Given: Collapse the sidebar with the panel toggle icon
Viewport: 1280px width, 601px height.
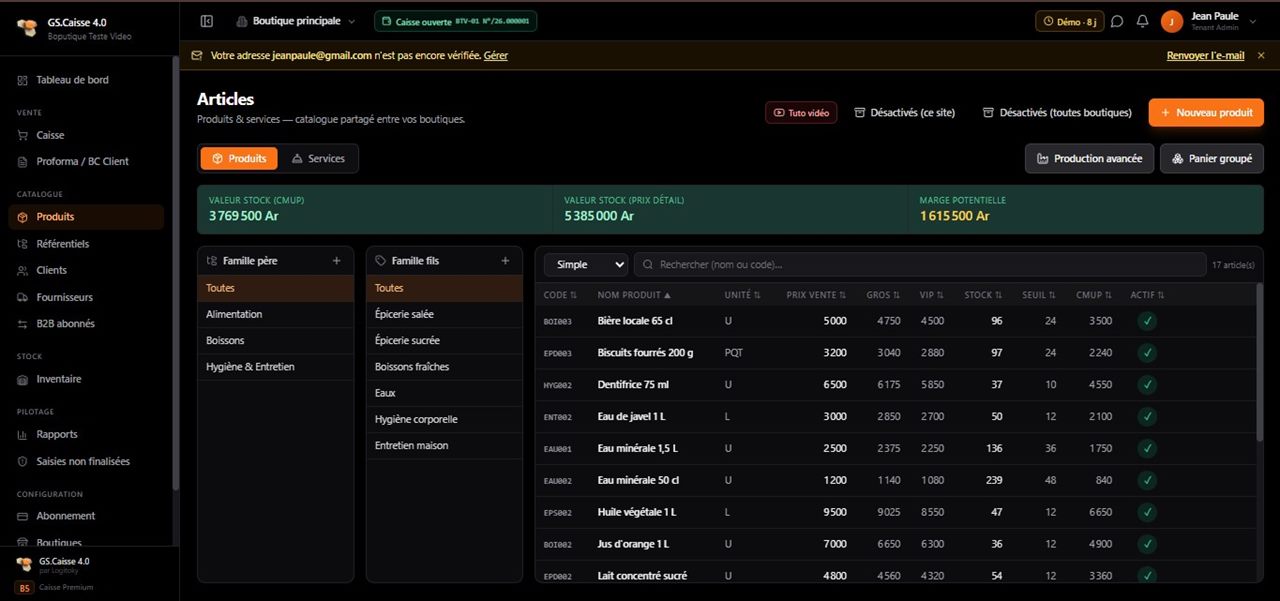Looking at the screenshot, I should 207,21.
